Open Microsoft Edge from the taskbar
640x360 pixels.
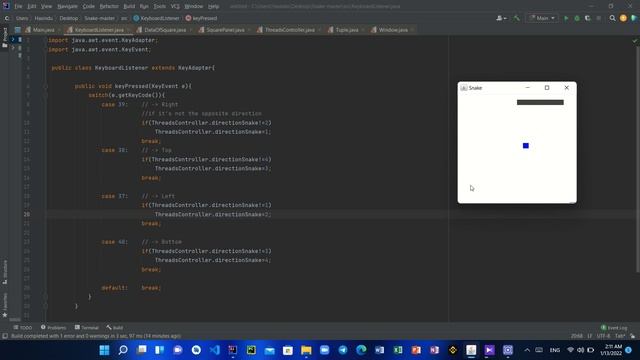click(x=361, y=350)
